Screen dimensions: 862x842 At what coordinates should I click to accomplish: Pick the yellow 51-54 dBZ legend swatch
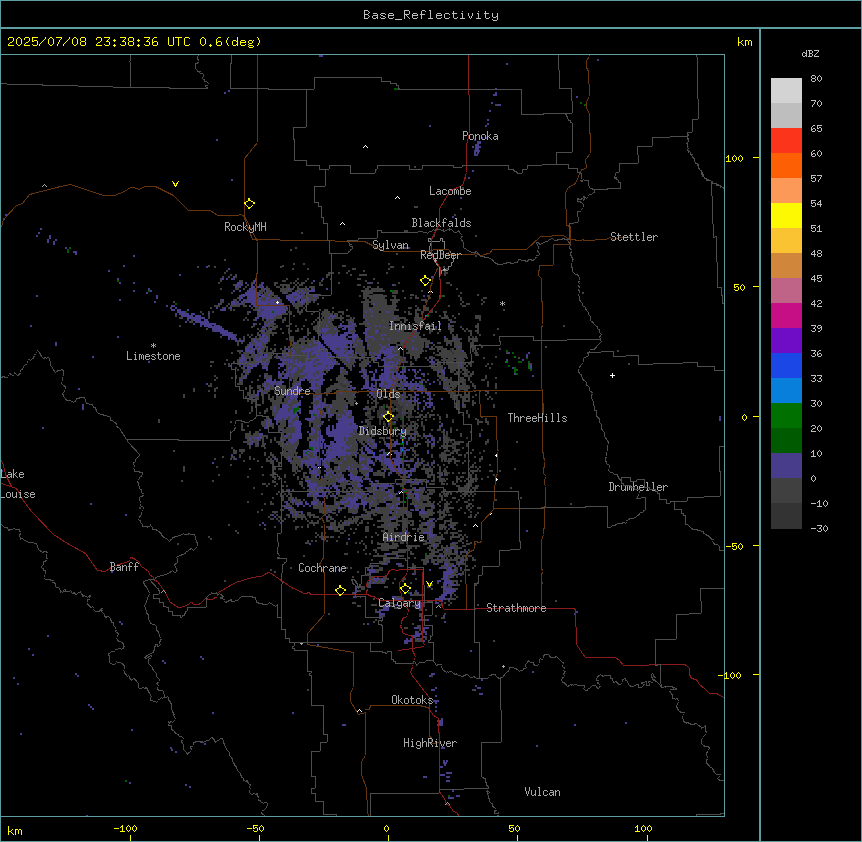pos(786,215)
